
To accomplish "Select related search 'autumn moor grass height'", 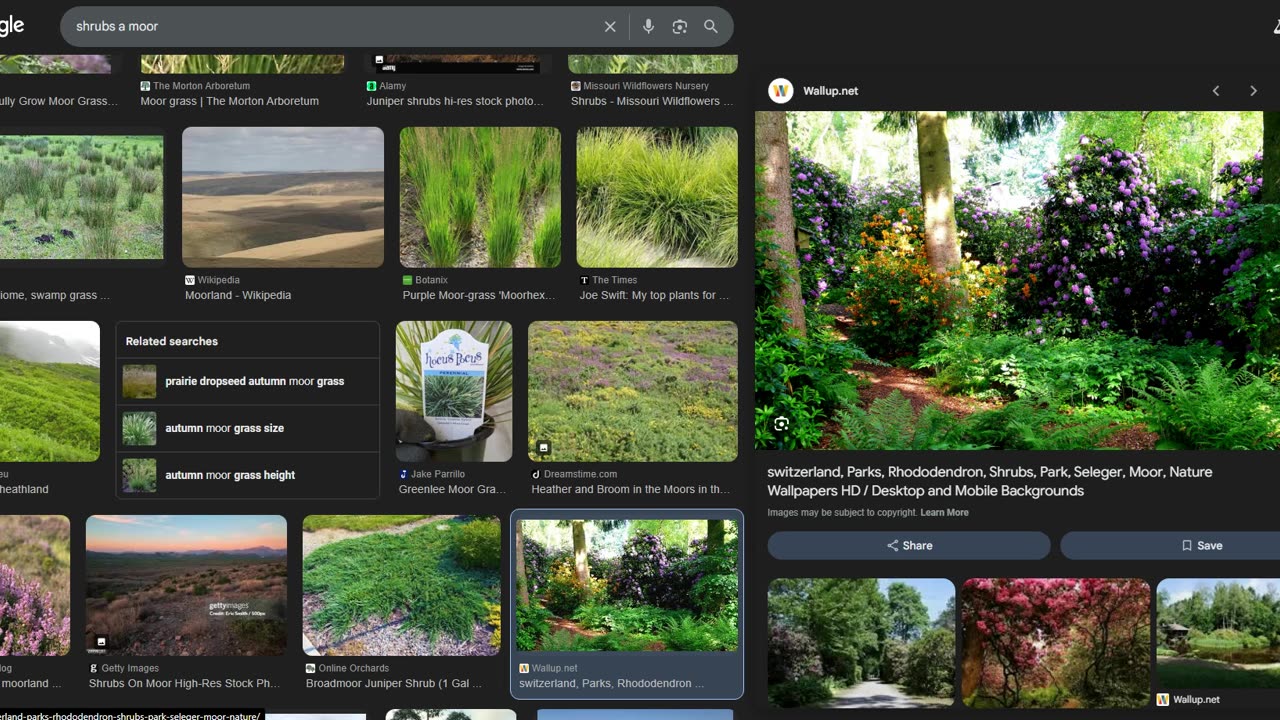I will pos(248,475).
